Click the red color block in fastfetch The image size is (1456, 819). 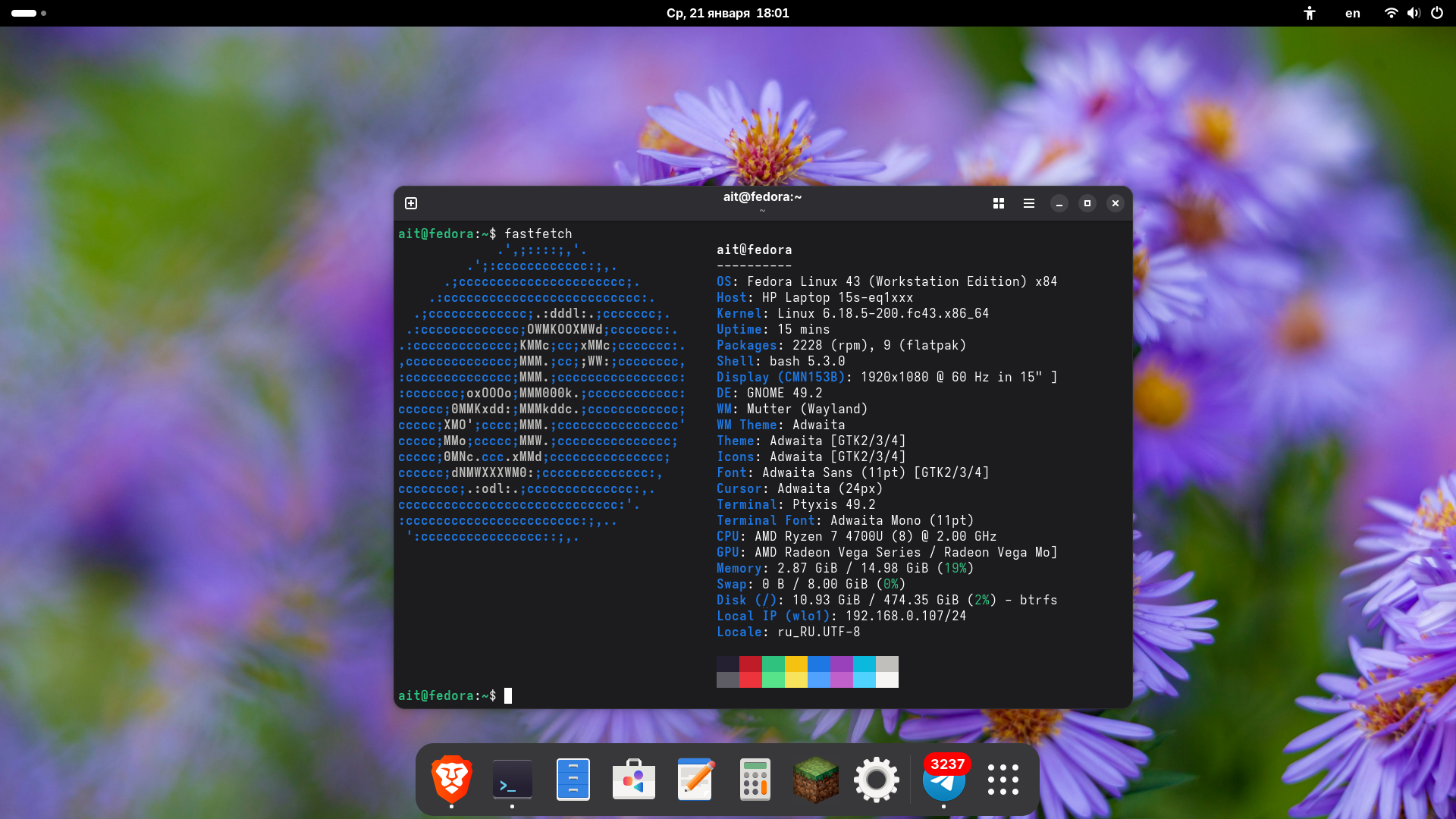[x=751, y=664]
